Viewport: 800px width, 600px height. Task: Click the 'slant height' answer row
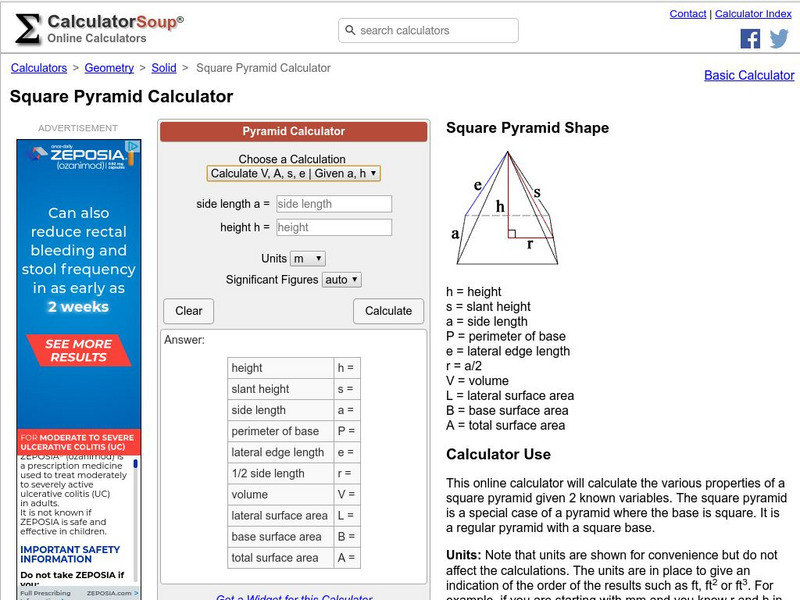point(294,389)
